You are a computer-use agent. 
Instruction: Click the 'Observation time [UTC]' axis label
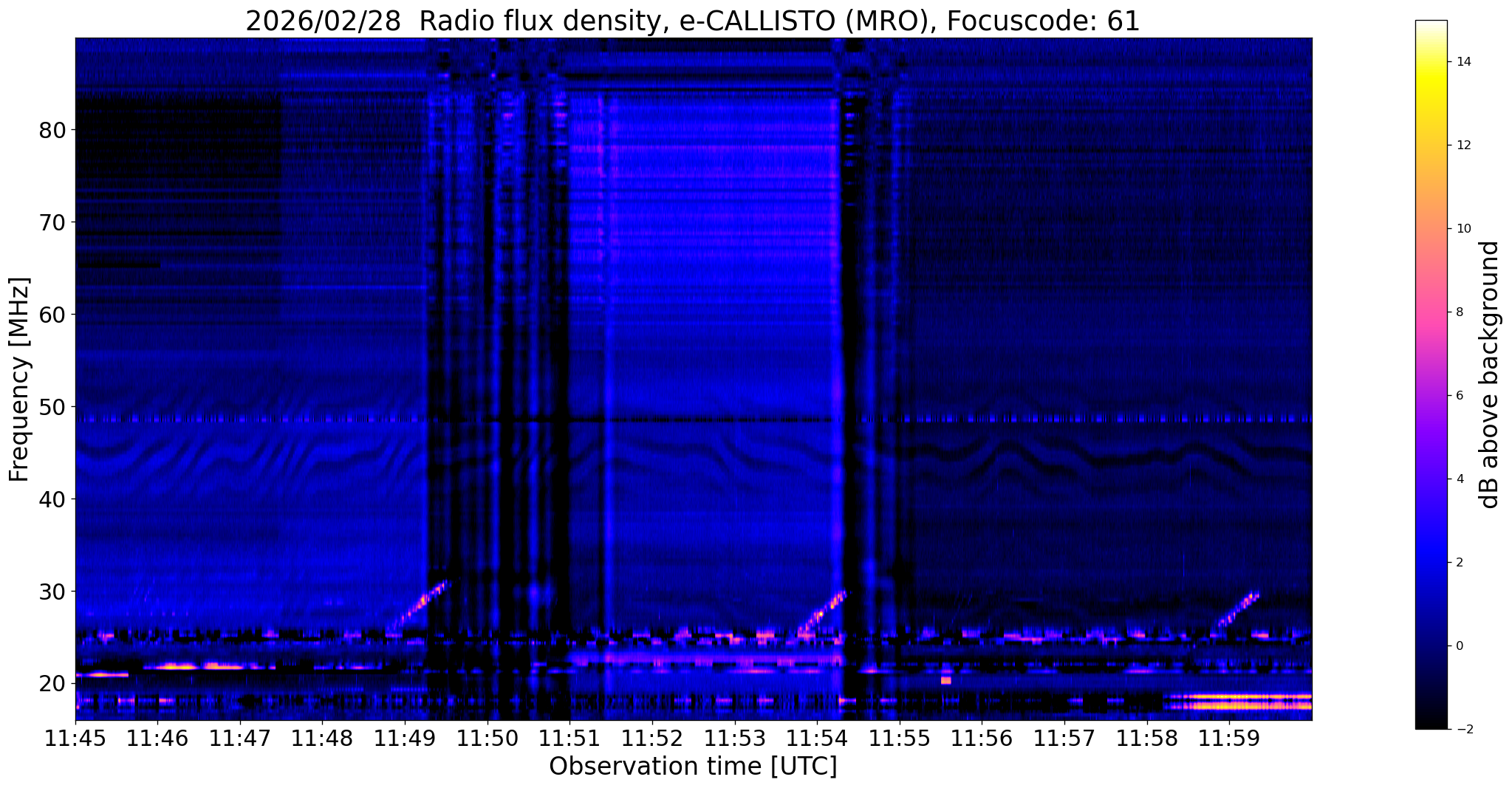tap(693, 766)
